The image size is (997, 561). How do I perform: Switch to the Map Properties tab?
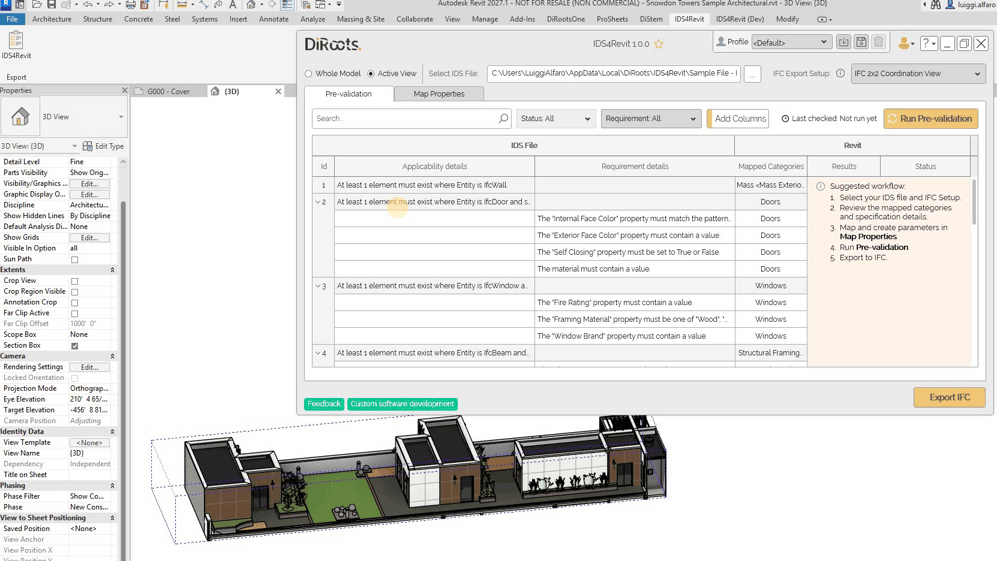[x=439, y=94]
